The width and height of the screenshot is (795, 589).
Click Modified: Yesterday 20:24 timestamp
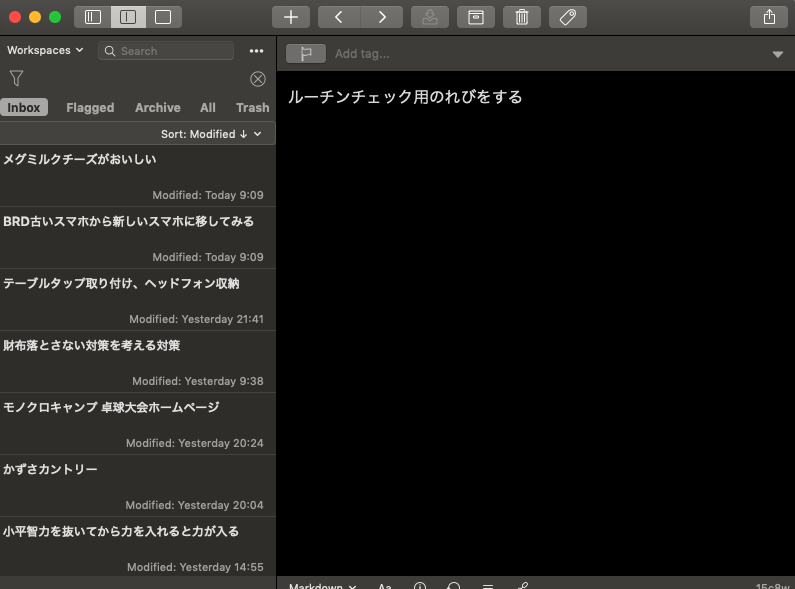[x=195, y=443]
